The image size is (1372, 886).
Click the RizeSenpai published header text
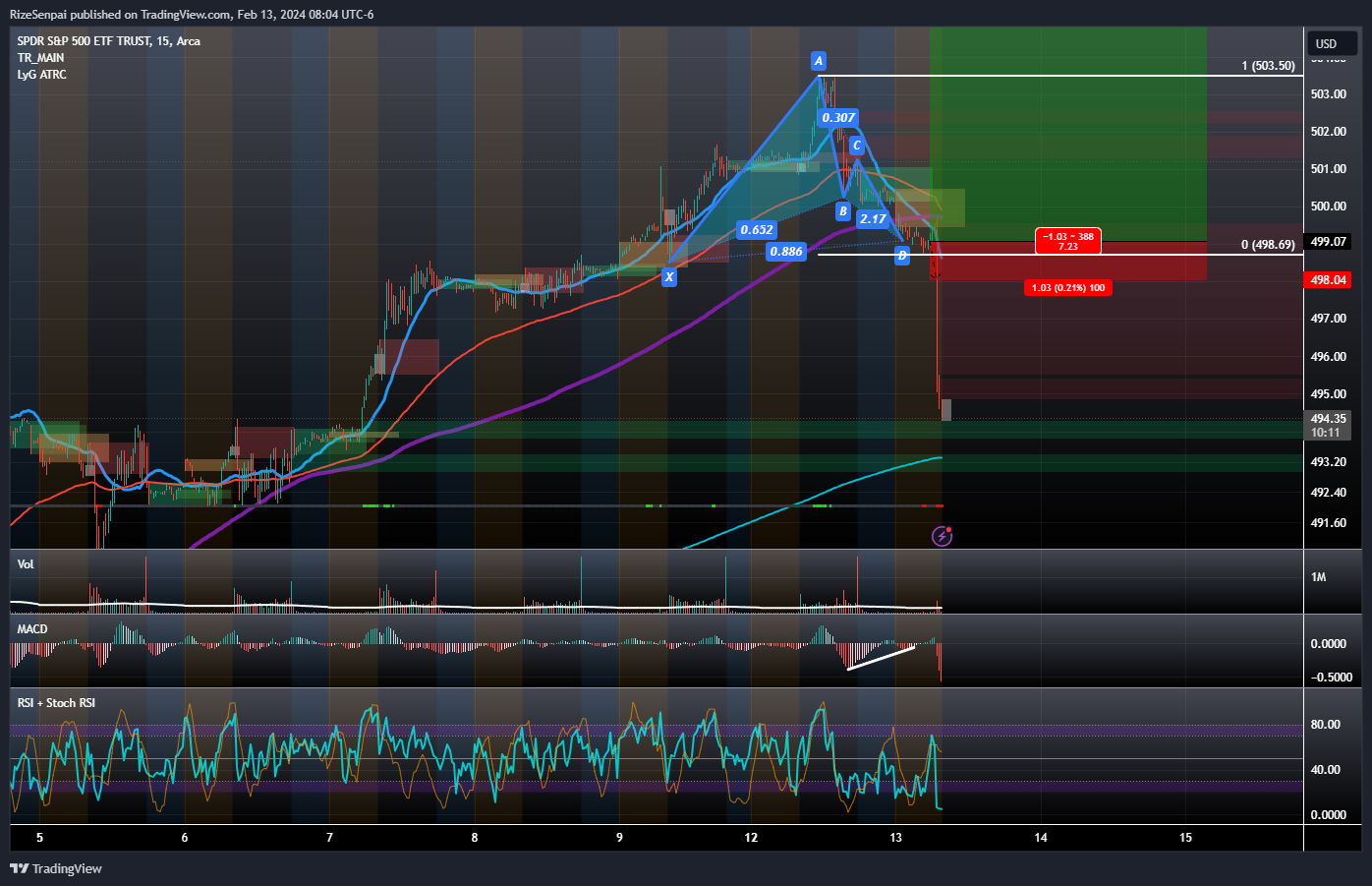(x=191, y=15)
